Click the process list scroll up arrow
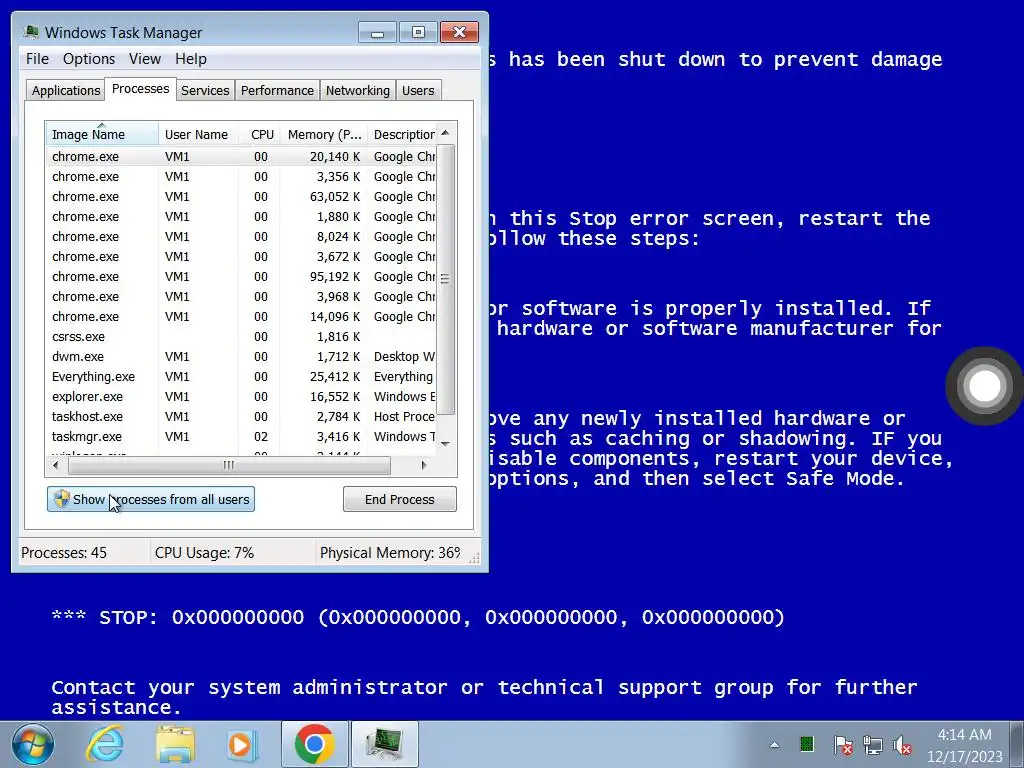The width and height of the screenshot is (1024, 768). tap(445, 133)
